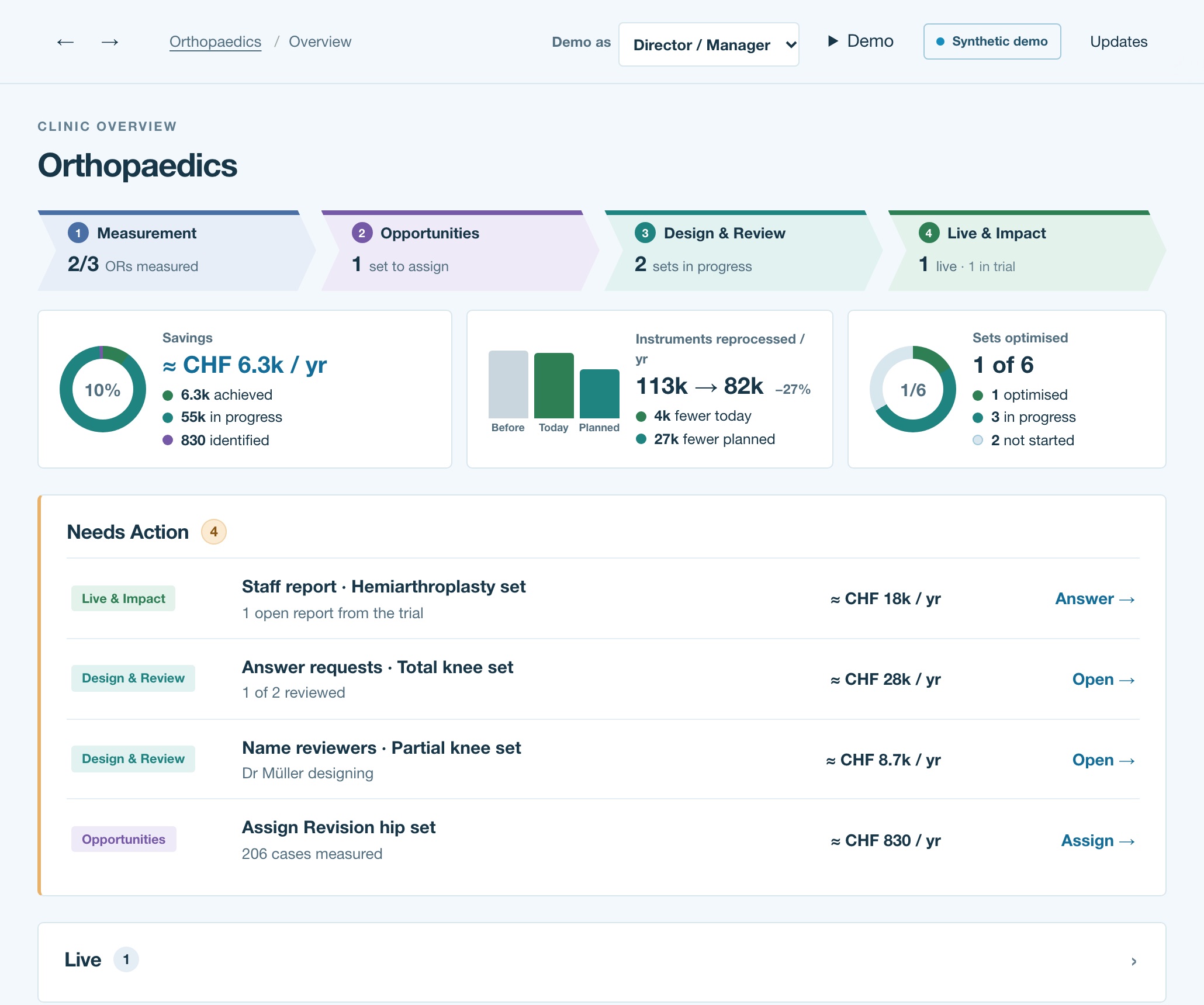Click the step 3 circle on Design & Review
1204x1005 pixels.
click(x=645, y=233)
